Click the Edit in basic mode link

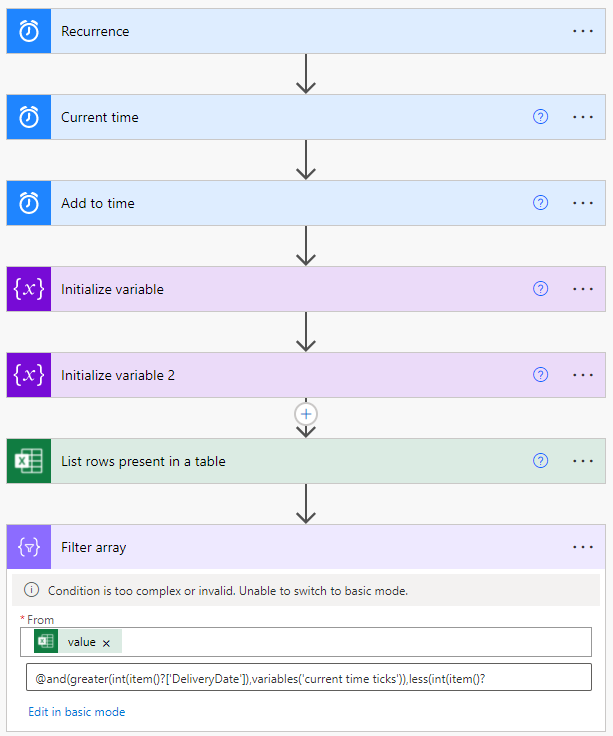[x=77, y=712]
